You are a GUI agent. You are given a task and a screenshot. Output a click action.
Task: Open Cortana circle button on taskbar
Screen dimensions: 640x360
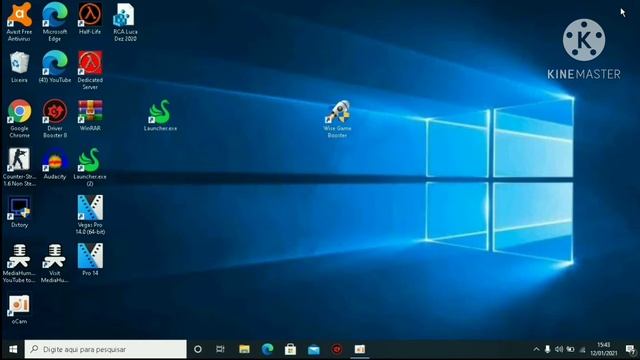(x=198, y=349)
